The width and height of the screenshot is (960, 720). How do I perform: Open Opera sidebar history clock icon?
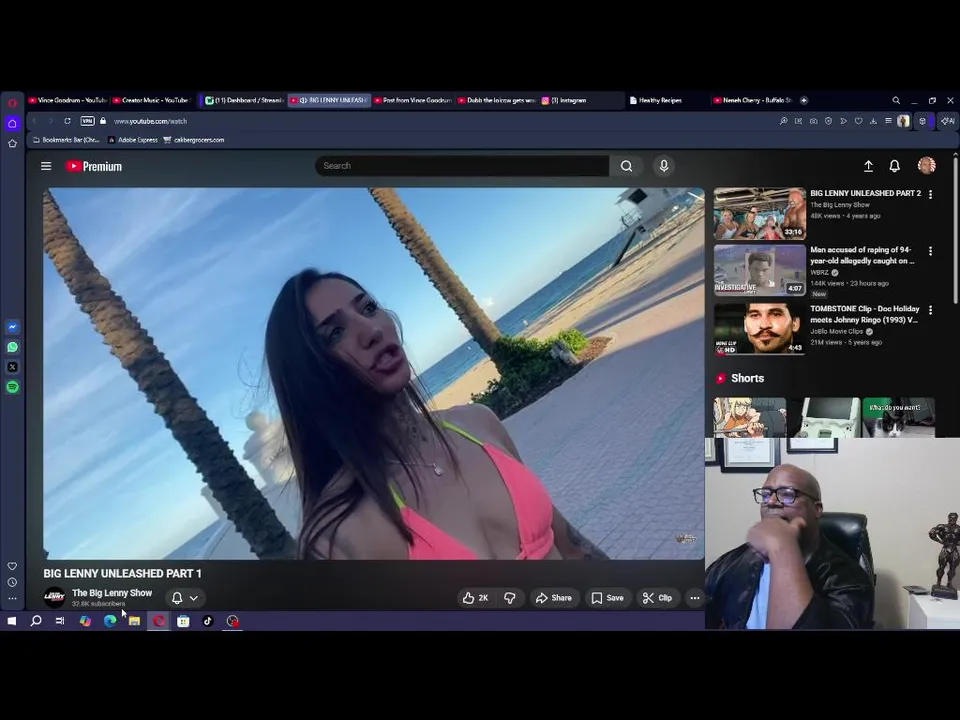coord(12,582)
